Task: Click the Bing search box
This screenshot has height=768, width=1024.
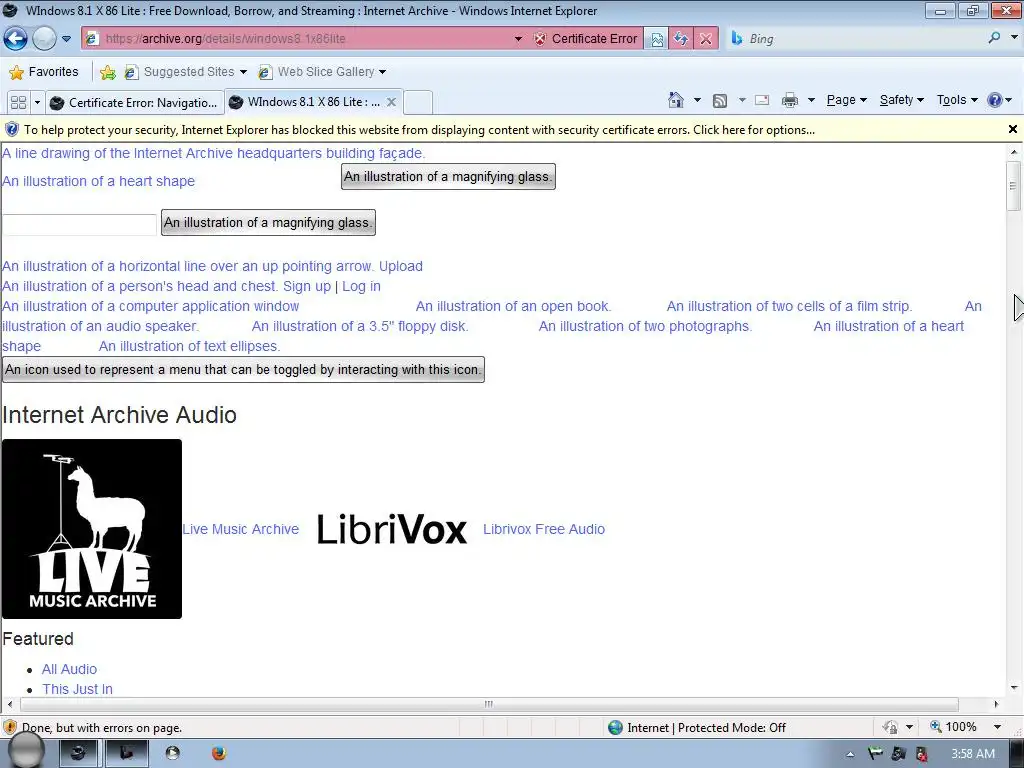Action: pos(856,39)
